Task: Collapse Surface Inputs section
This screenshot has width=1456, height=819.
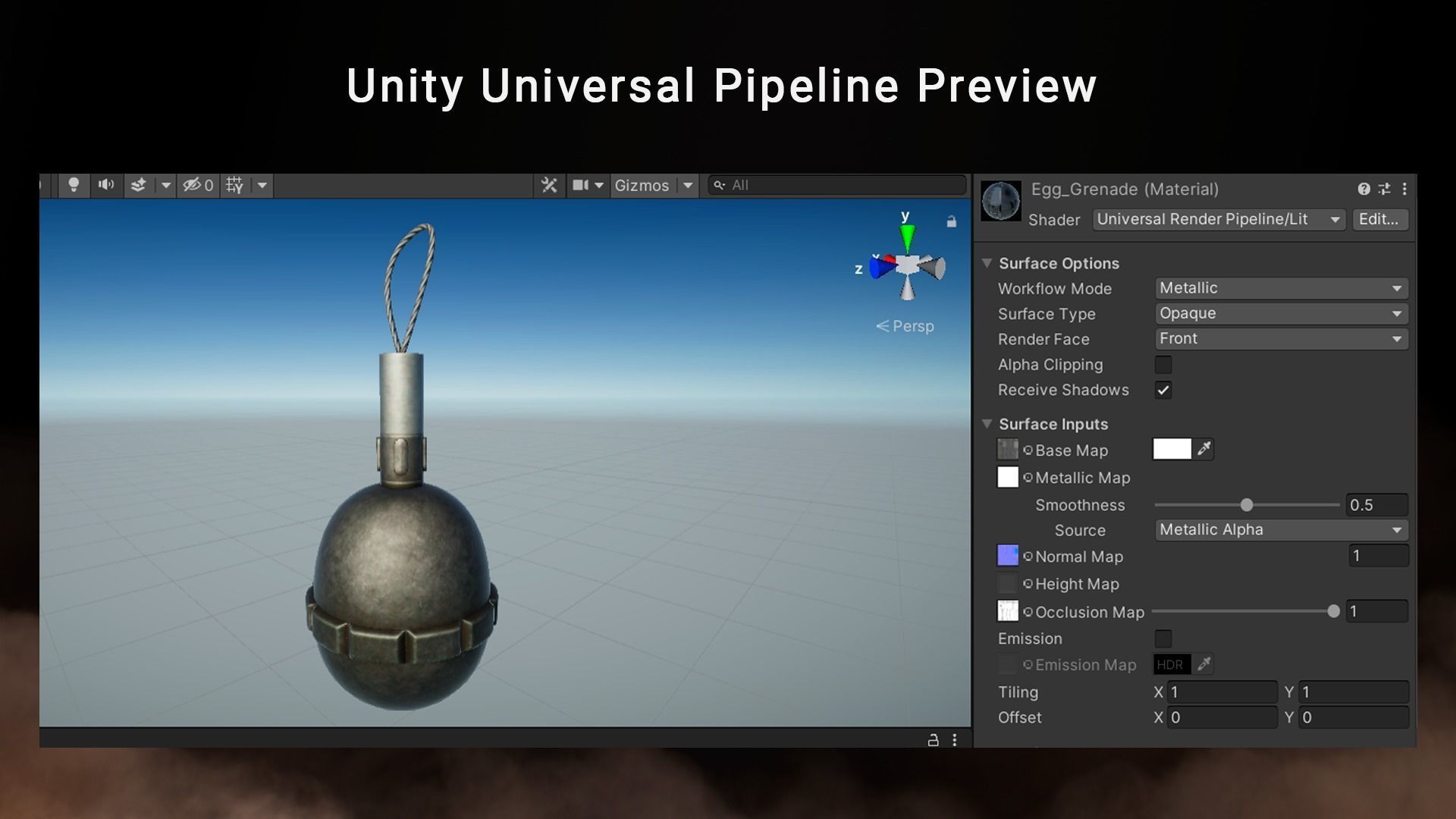Action: (x=987, y=424)
